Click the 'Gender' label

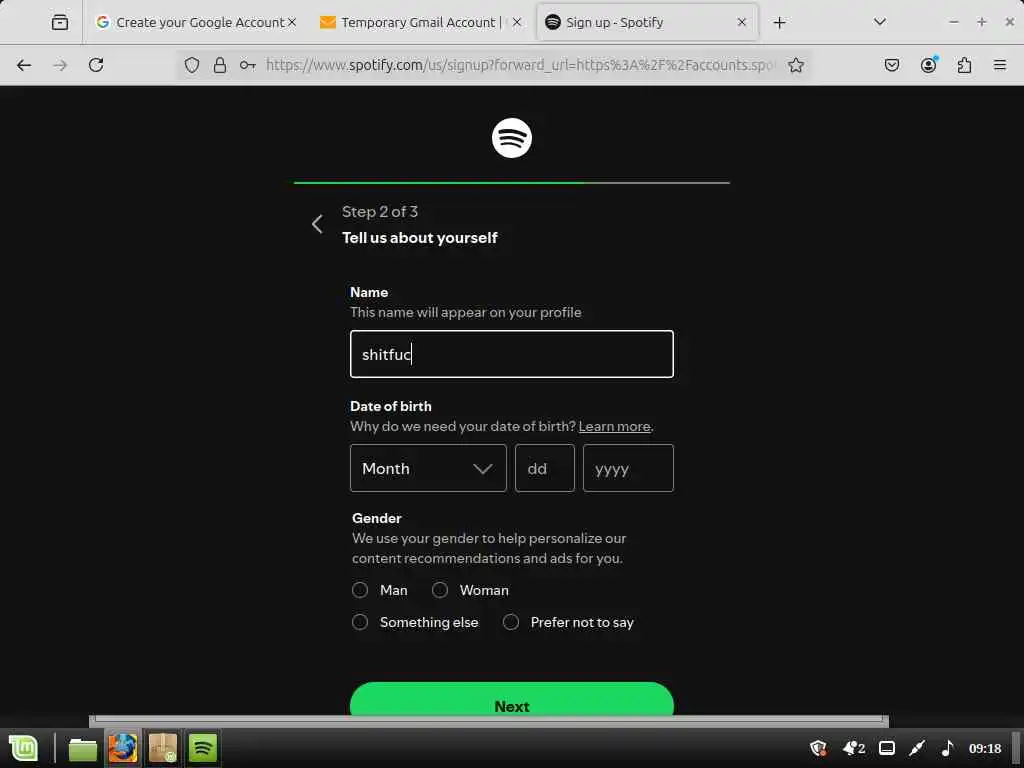point(376,518)
